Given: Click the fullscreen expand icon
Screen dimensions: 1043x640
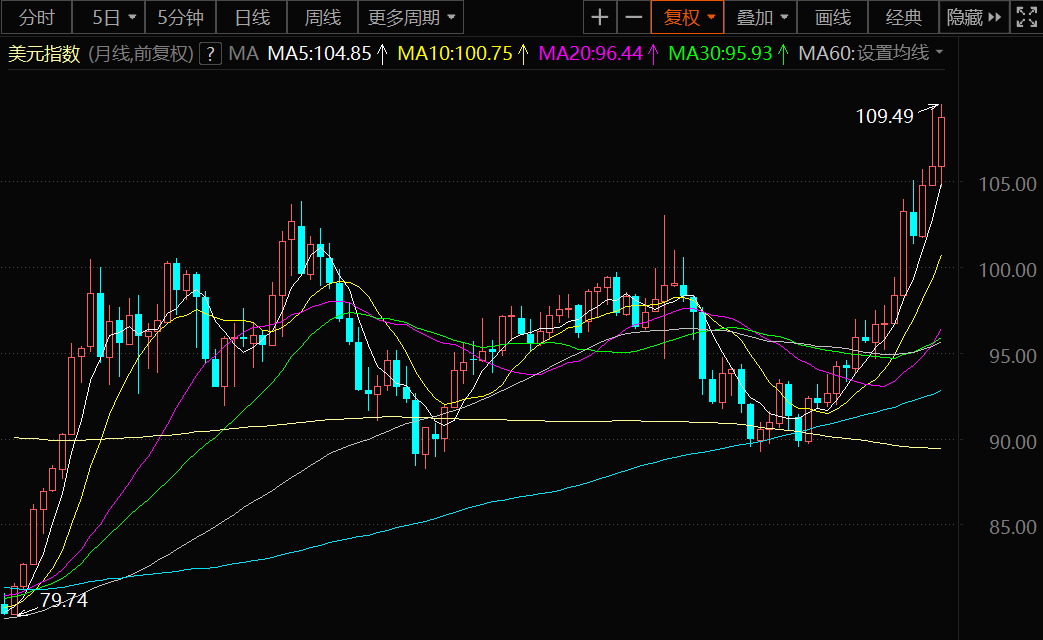Looking at the screenshot, I should (x=1026, y=17).
